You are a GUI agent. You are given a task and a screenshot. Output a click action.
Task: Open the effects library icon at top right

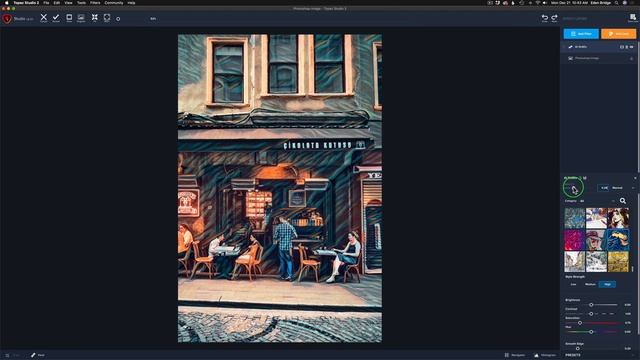point(633,18)
